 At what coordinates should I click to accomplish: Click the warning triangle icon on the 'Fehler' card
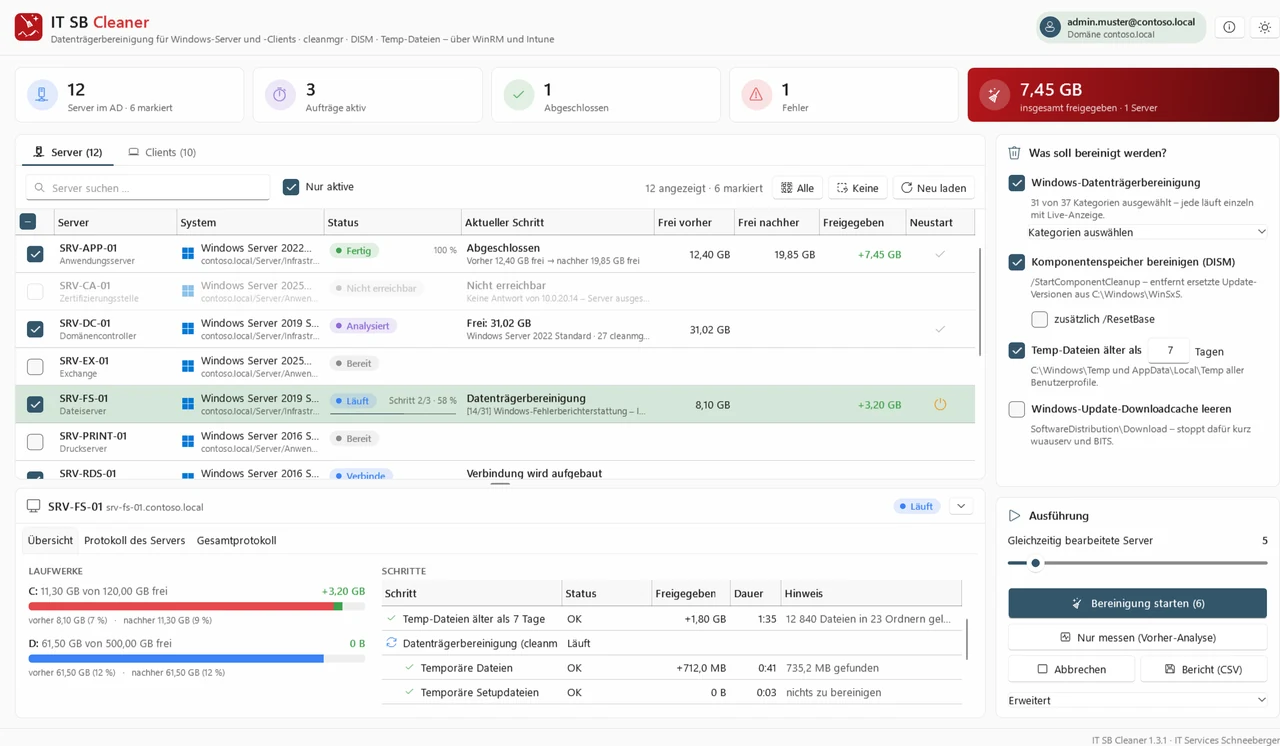(x=756, y=95)
